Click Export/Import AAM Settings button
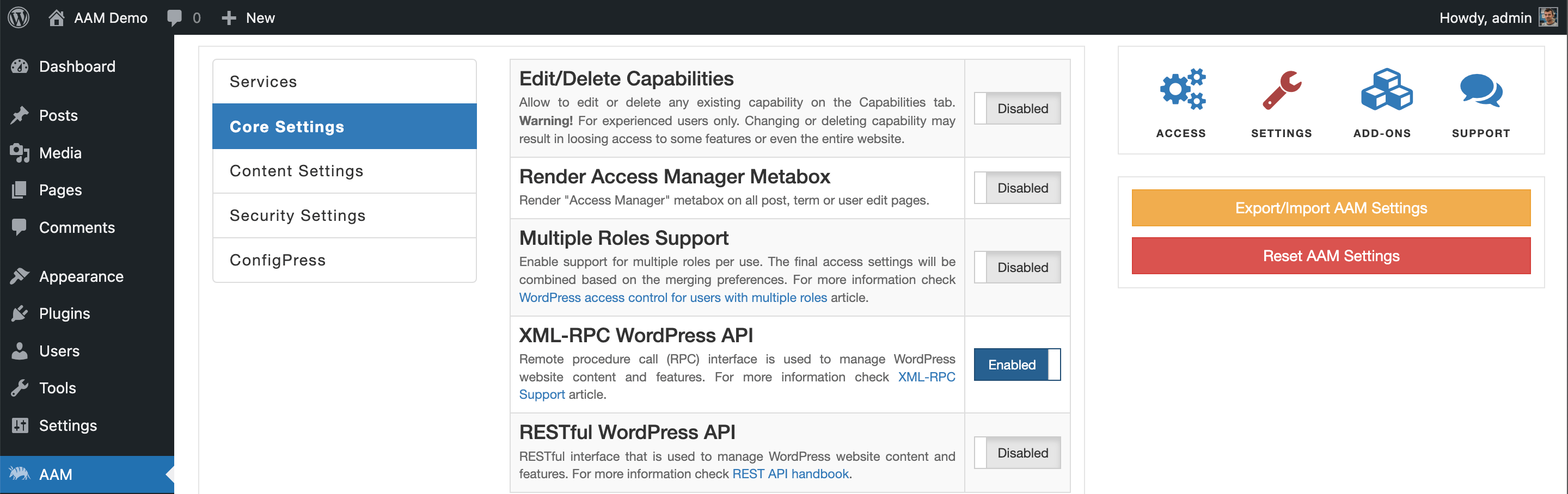The height and width of the screenshot is (494, 1568). (x=1331, y=207)
